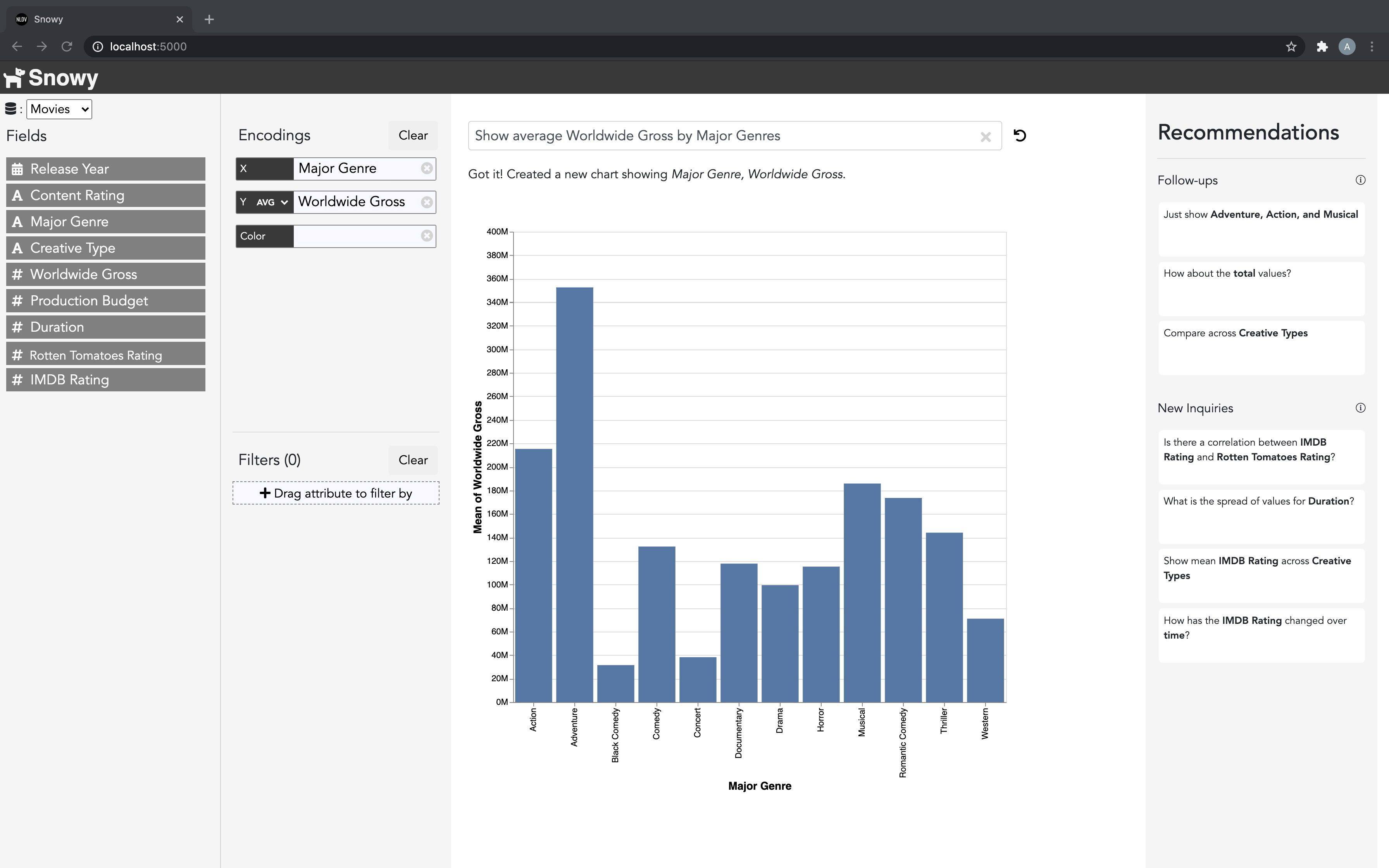This screenshot has width=1389, height=868.
Task: Open the browser three-dot menu
Action: tap(1372, 46)
